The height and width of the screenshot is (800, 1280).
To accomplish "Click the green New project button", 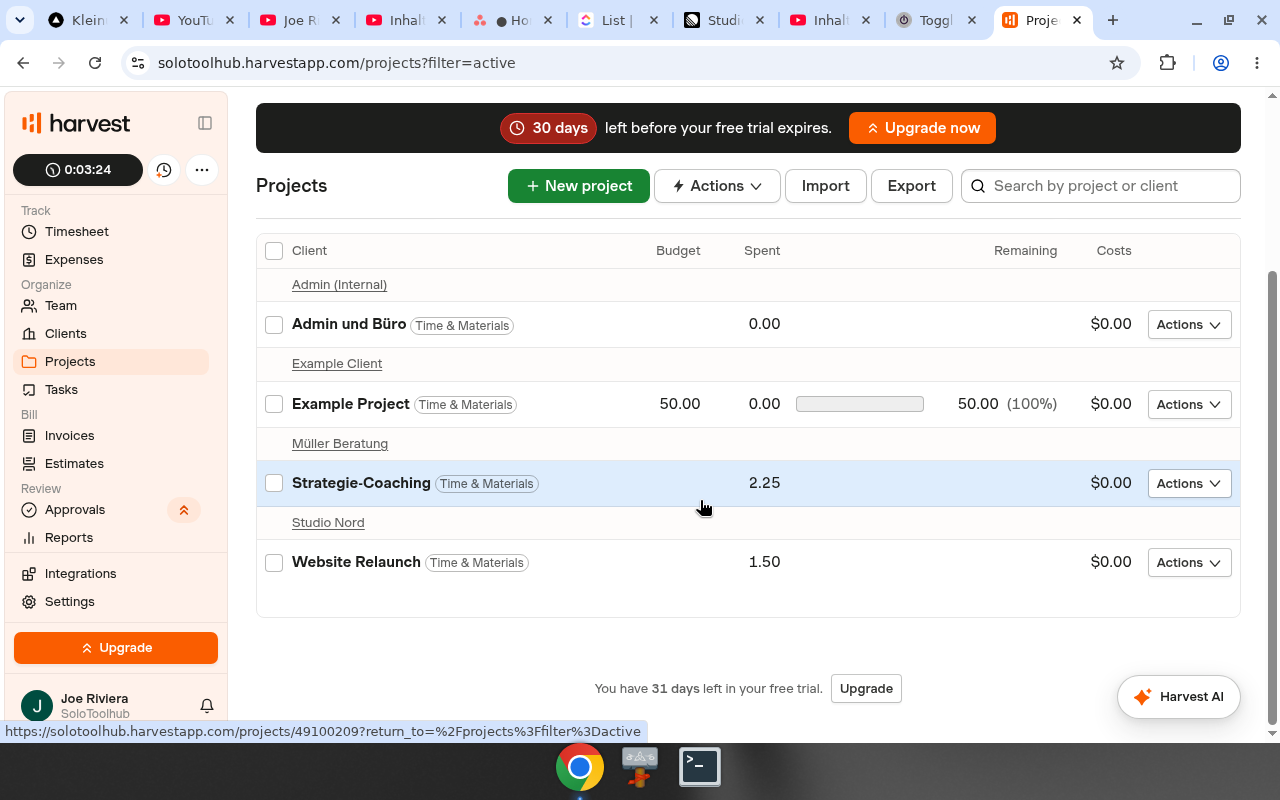I will 579,186.
